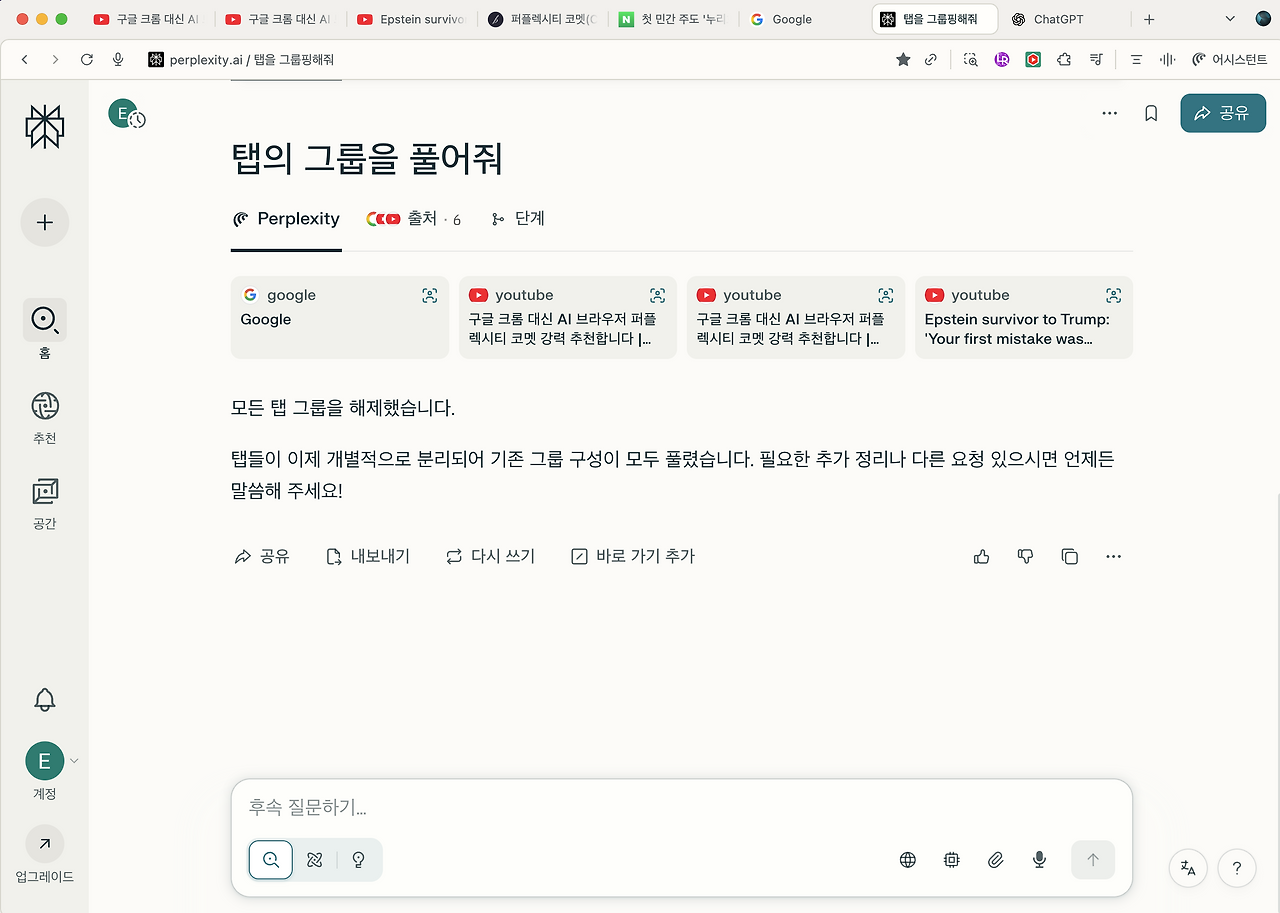Open a new browser tab with the plus

click(x=1149, y=19)
